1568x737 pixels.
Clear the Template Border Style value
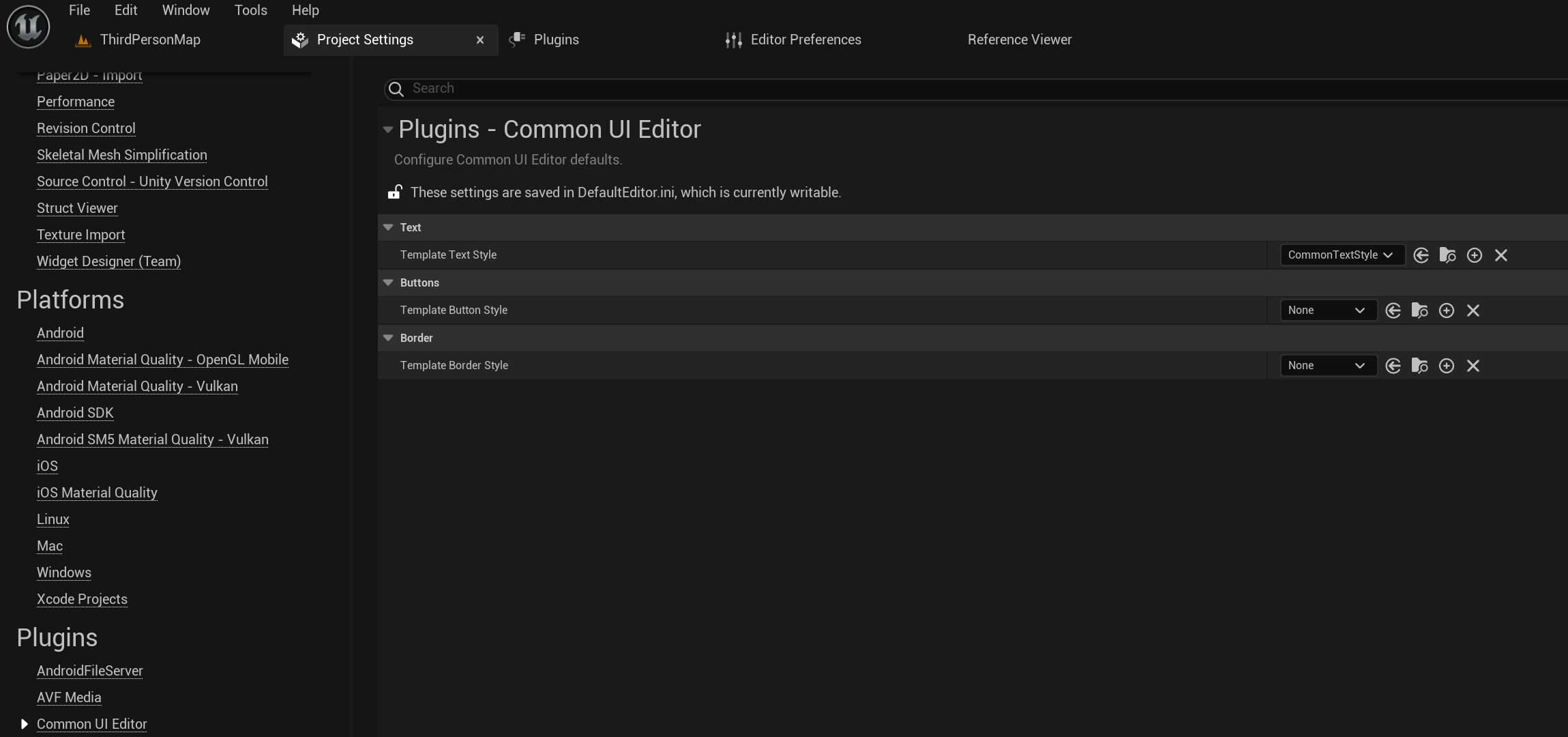1473,366
